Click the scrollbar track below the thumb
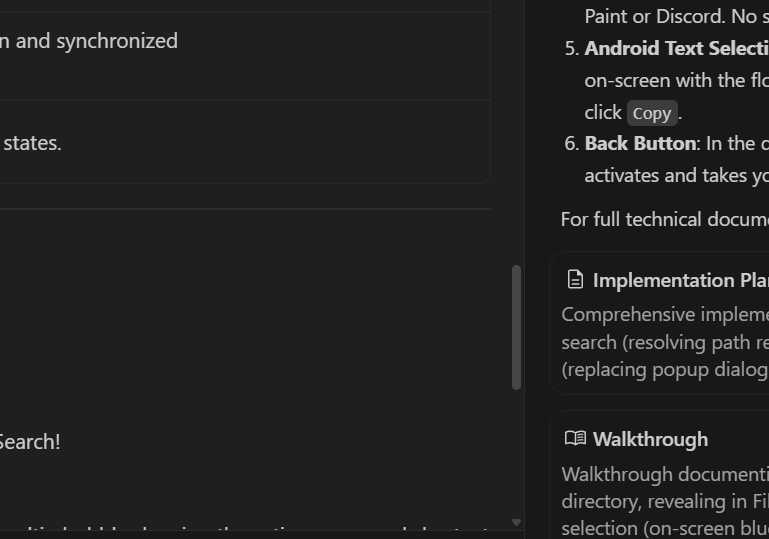 click(516, 454)
